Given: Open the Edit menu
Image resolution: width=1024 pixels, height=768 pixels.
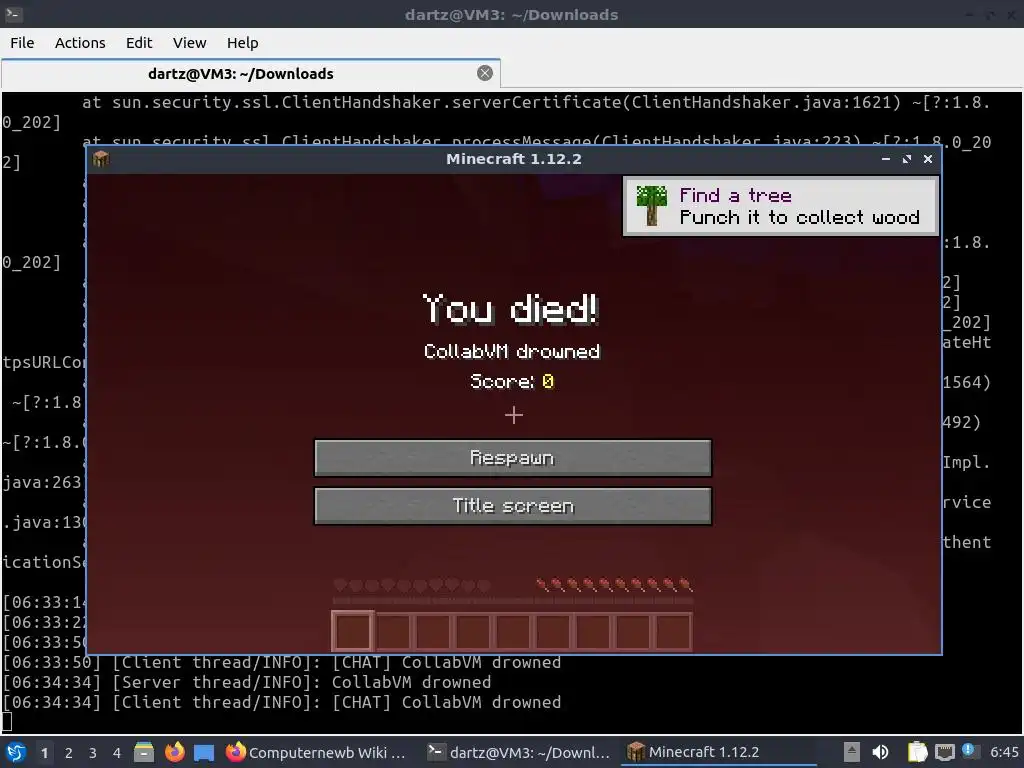Looking at the screenshot, I should (x=138, y=43).
